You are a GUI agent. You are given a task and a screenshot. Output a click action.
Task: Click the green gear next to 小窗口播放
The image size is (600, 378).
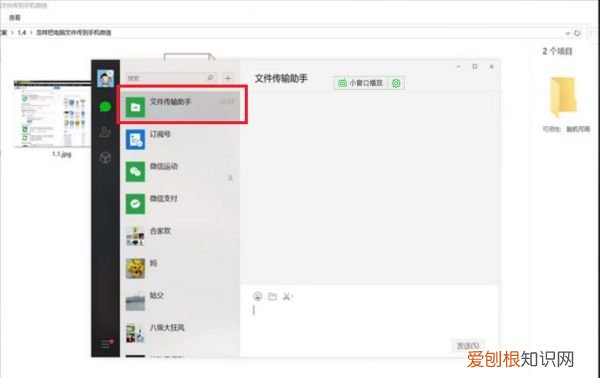tap(396, 83)
